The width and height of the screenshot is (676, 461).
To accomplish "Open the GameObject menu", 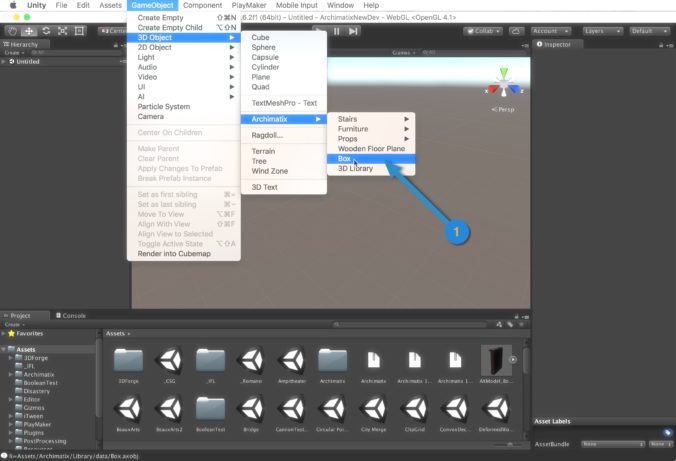I will pyautogui.click(x=153, y=5).
